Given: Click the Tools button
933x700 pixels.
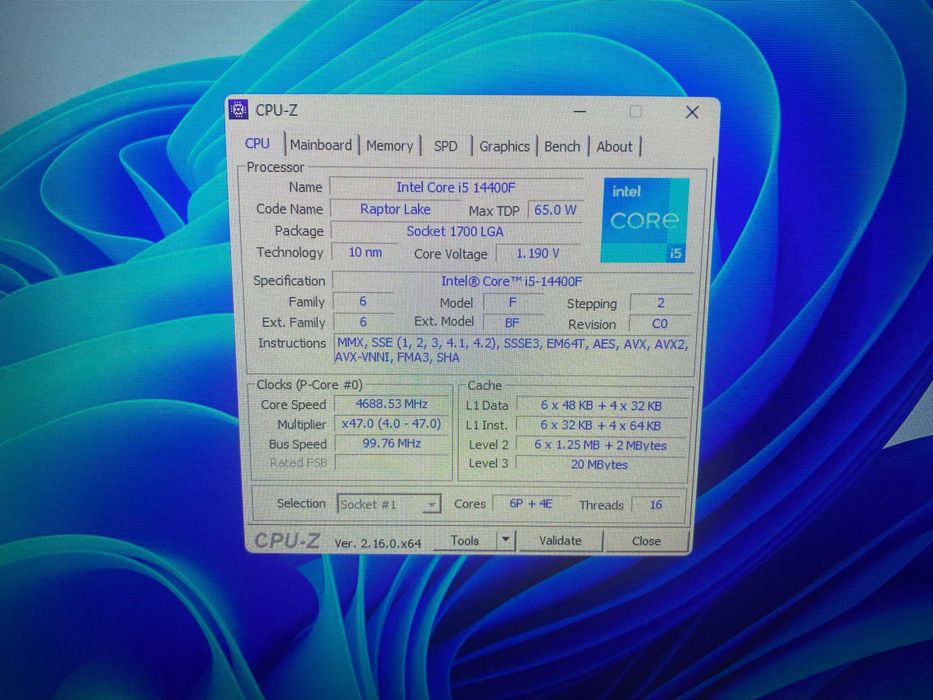Looking at the screenshot, I should pos(464,540).
